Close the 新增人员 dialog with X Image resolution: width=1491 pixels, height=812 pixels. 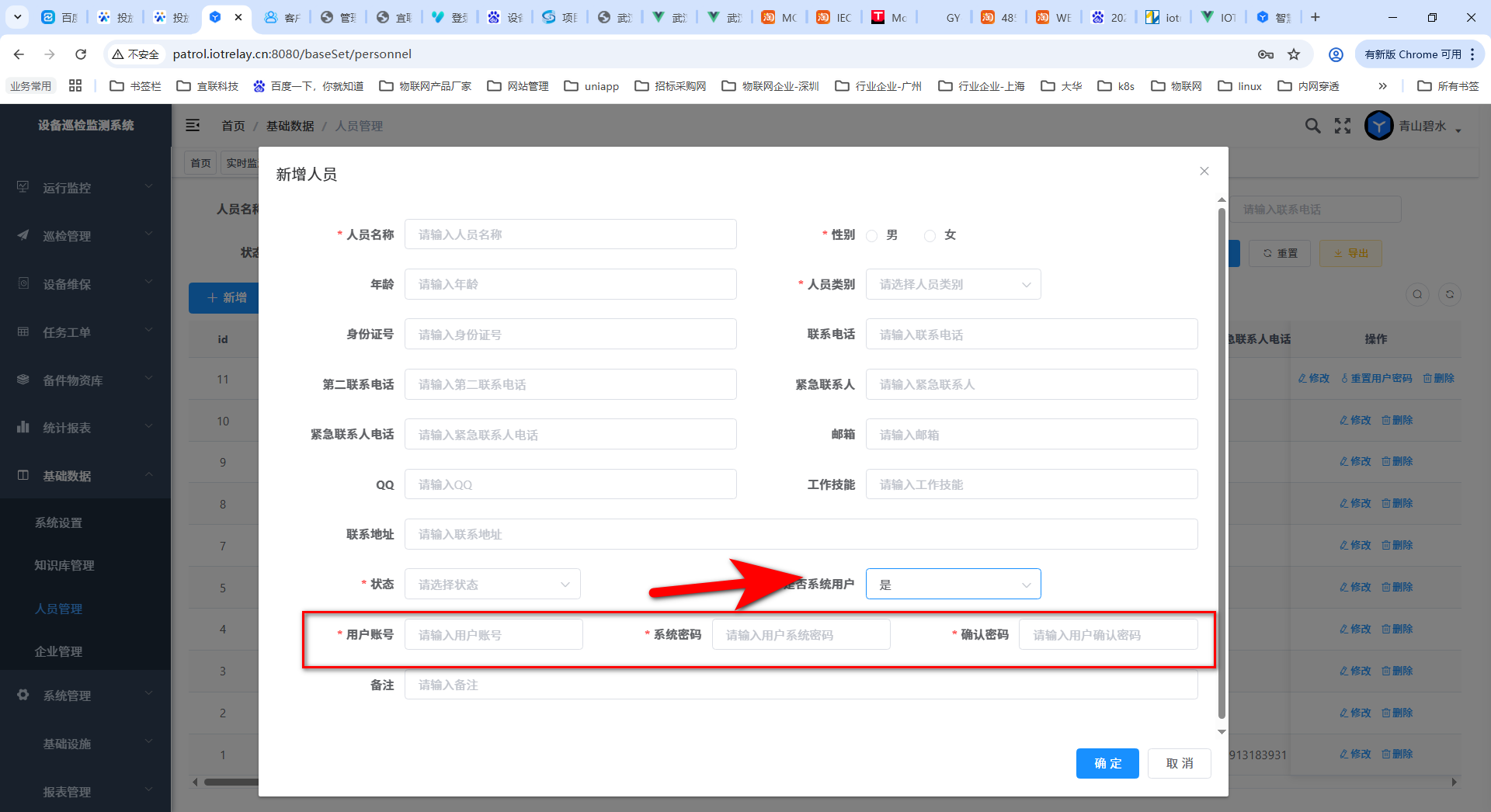(1204, 171)
